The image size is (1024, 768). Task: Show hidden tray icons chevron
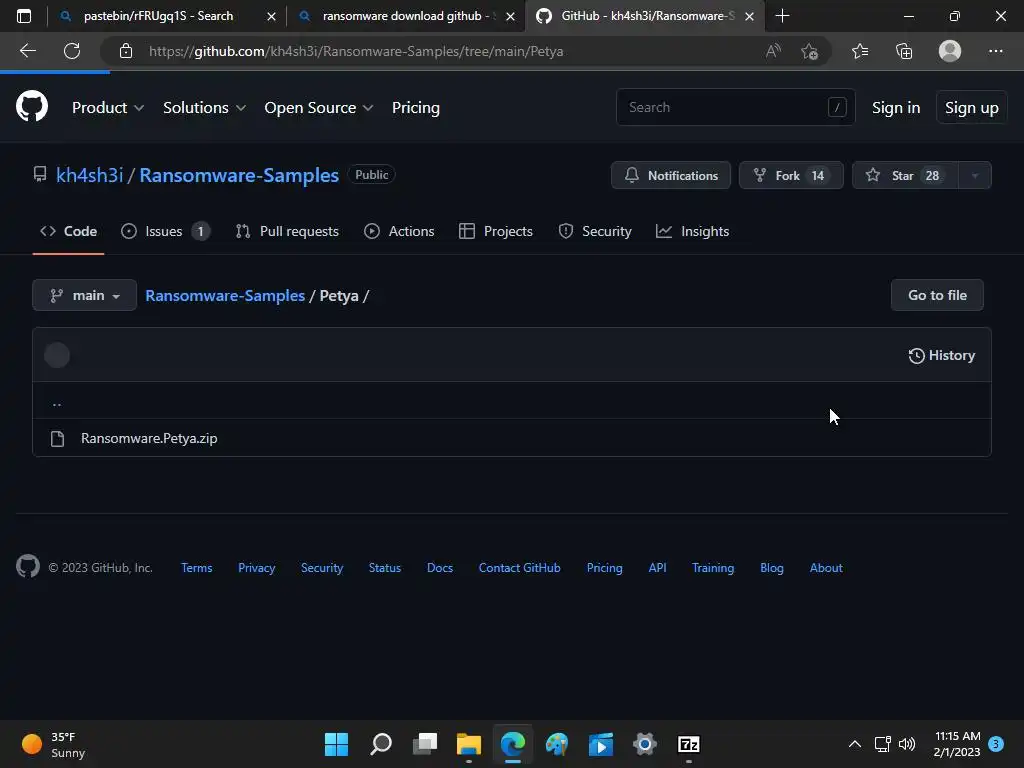coord(855,744)
